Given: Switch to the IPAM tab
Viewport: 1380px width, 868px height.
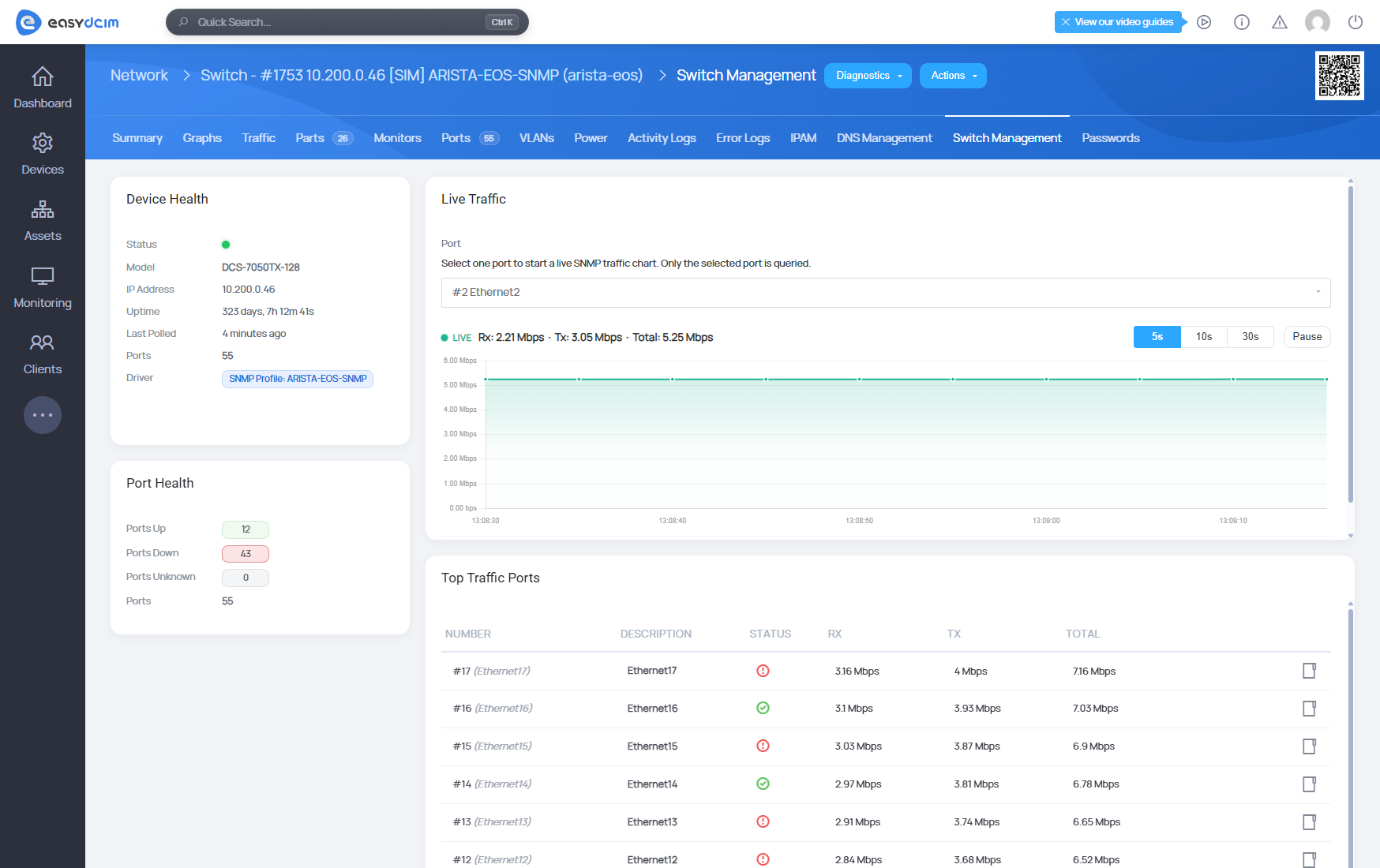Looking at the screenshot, I should 804,138.
